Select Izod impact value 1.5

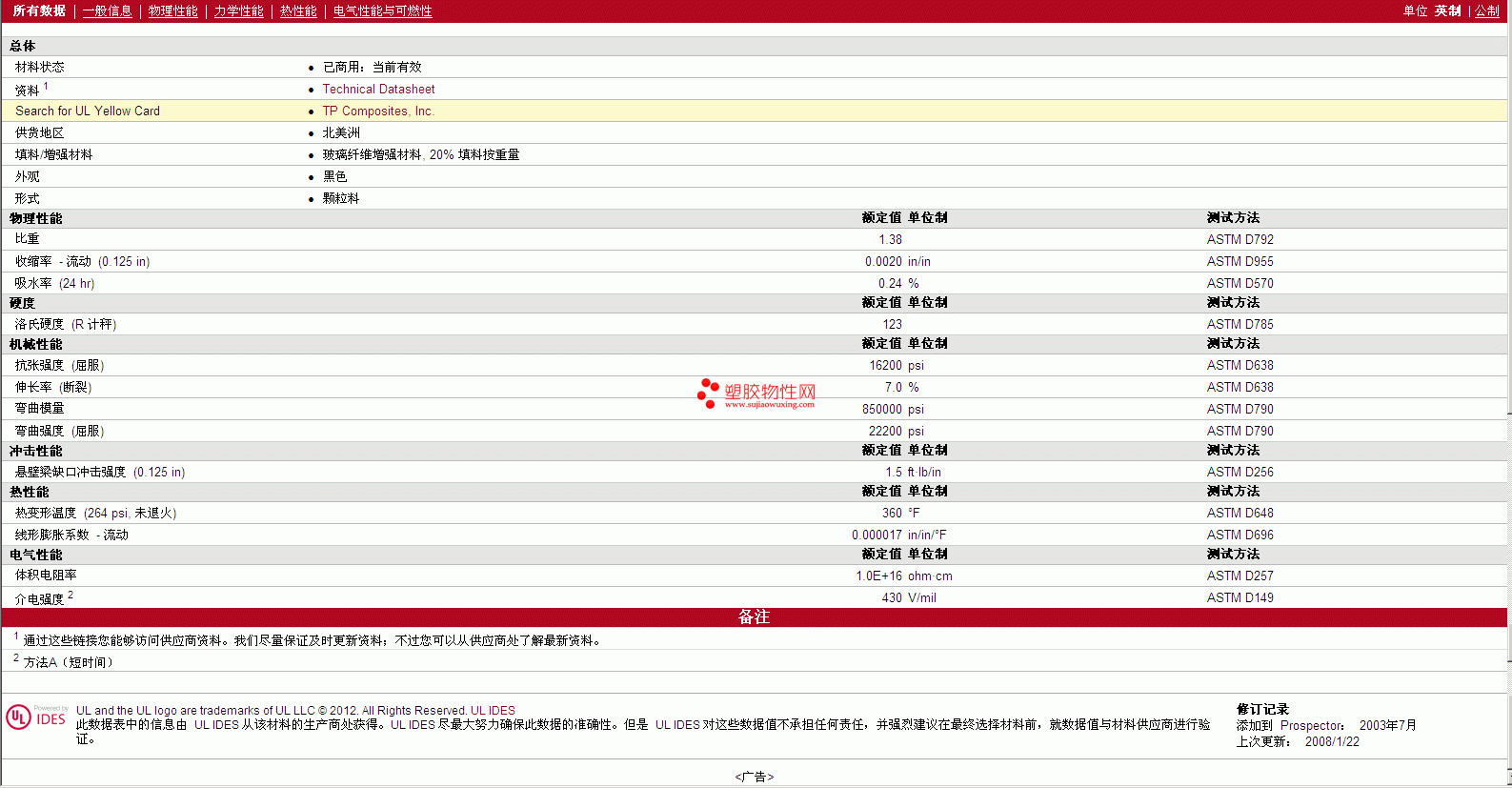[894, 472]
